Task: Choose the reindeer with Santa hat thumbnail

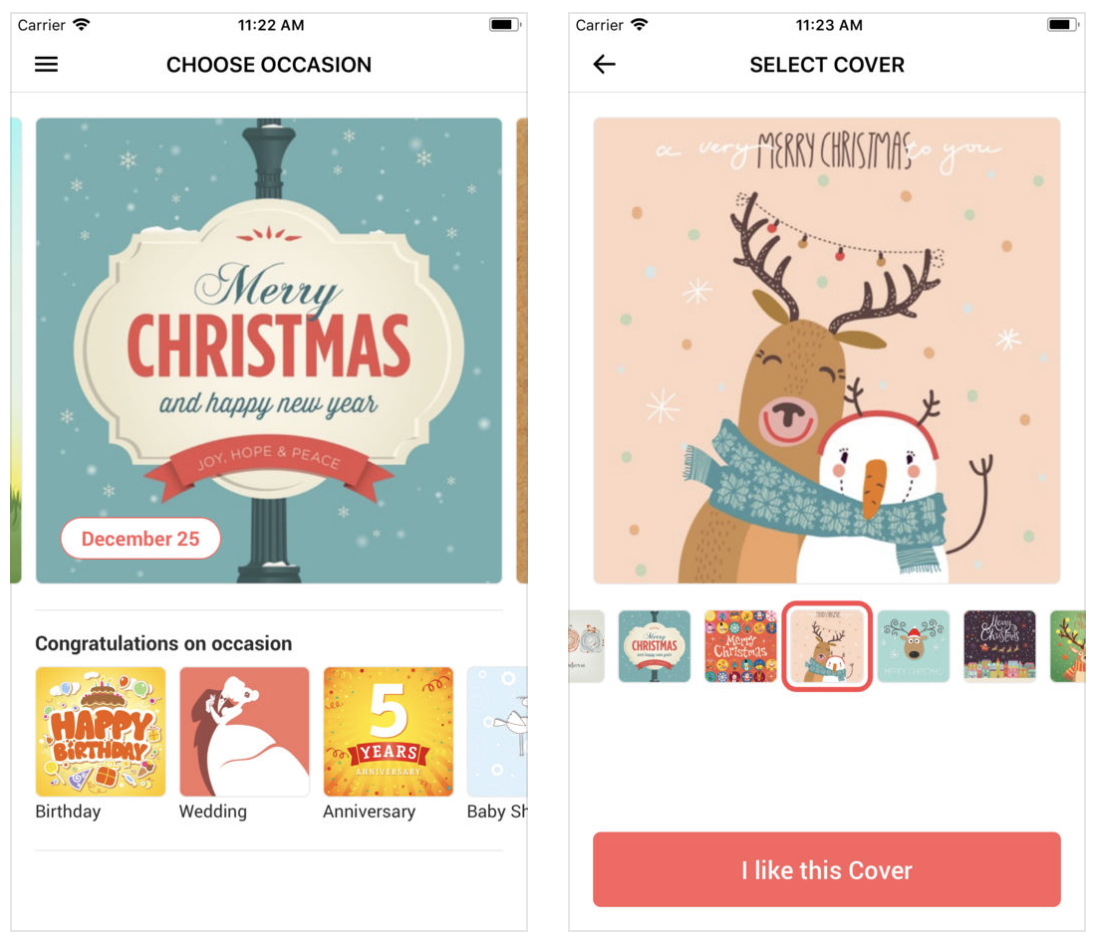Action: (x=913, y=646)
